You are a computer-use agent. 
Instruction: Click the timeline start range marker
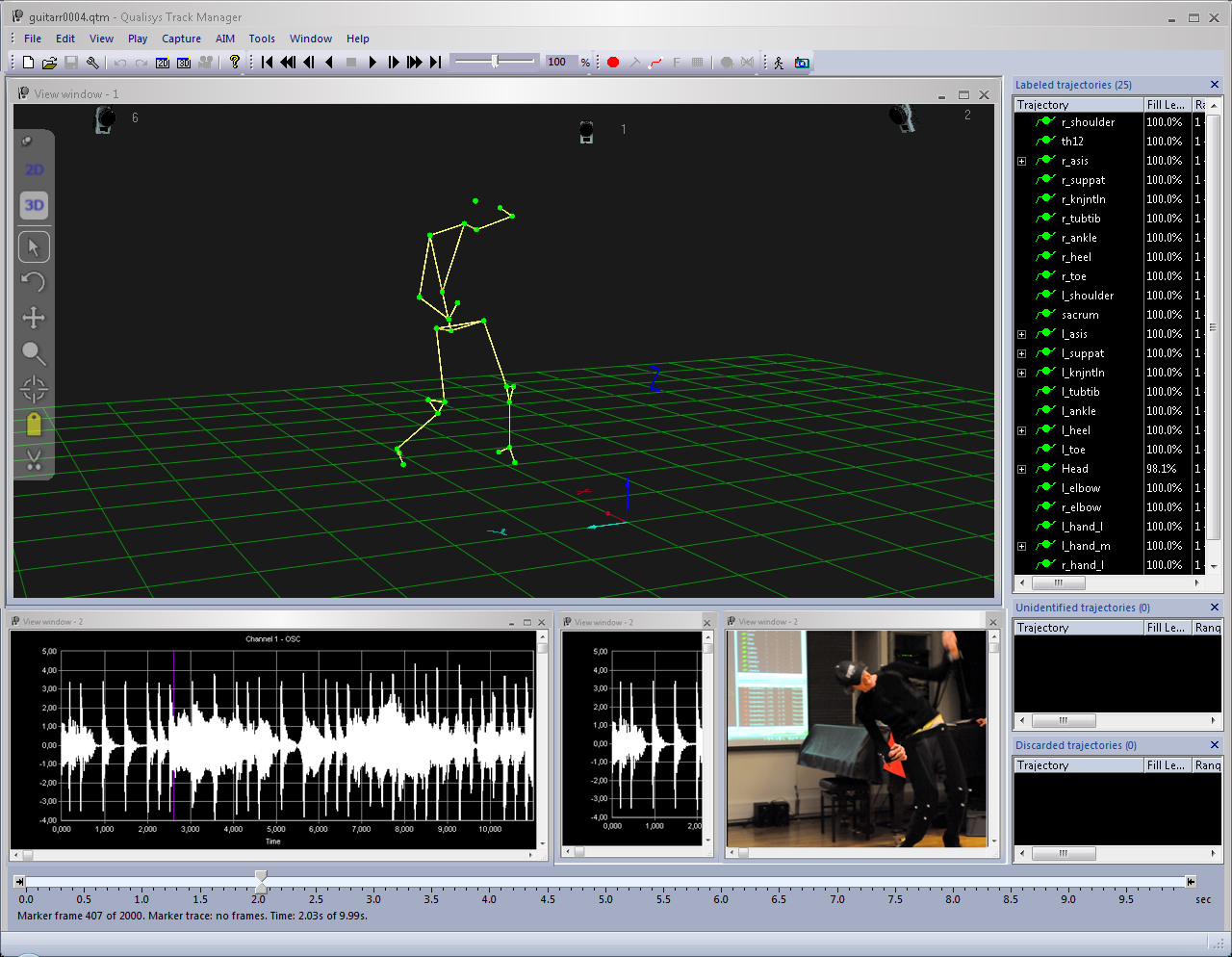point(19,881)
